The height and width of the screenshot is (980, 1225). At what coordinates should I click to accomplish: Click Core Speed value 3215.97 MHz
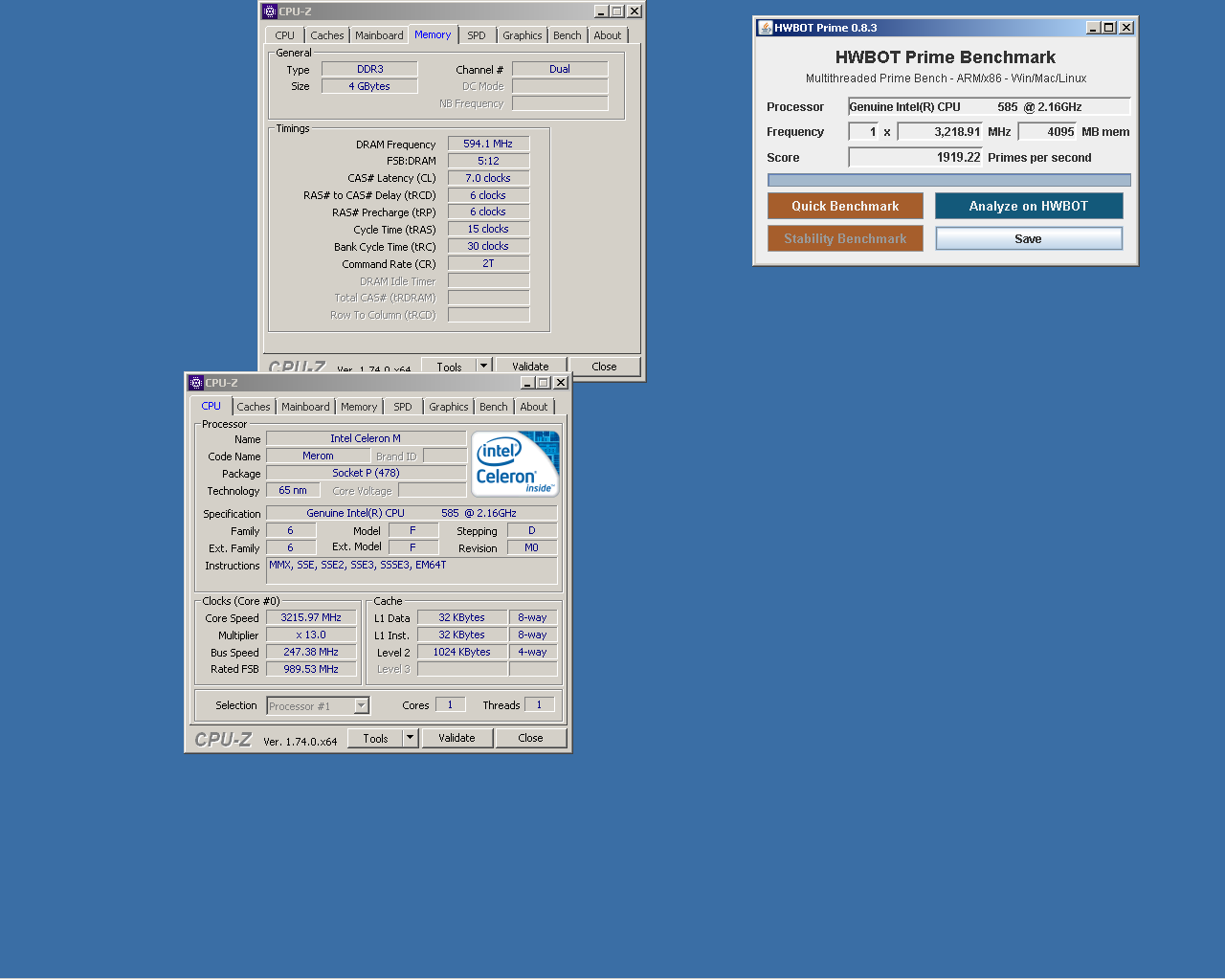(311, 618)
